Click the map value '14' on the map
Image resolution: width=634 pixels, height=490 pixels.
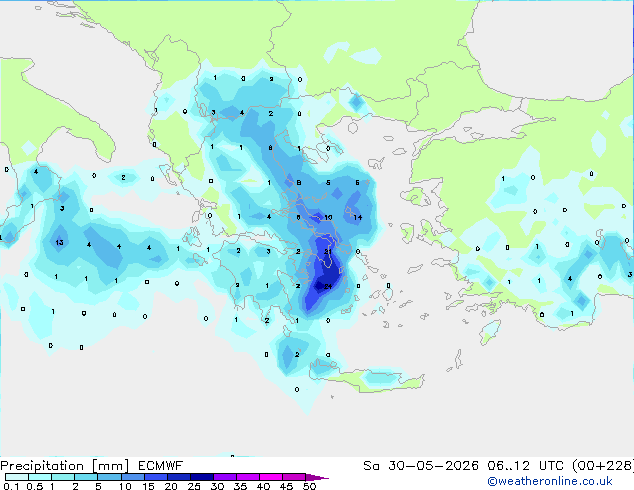[358, 218]
